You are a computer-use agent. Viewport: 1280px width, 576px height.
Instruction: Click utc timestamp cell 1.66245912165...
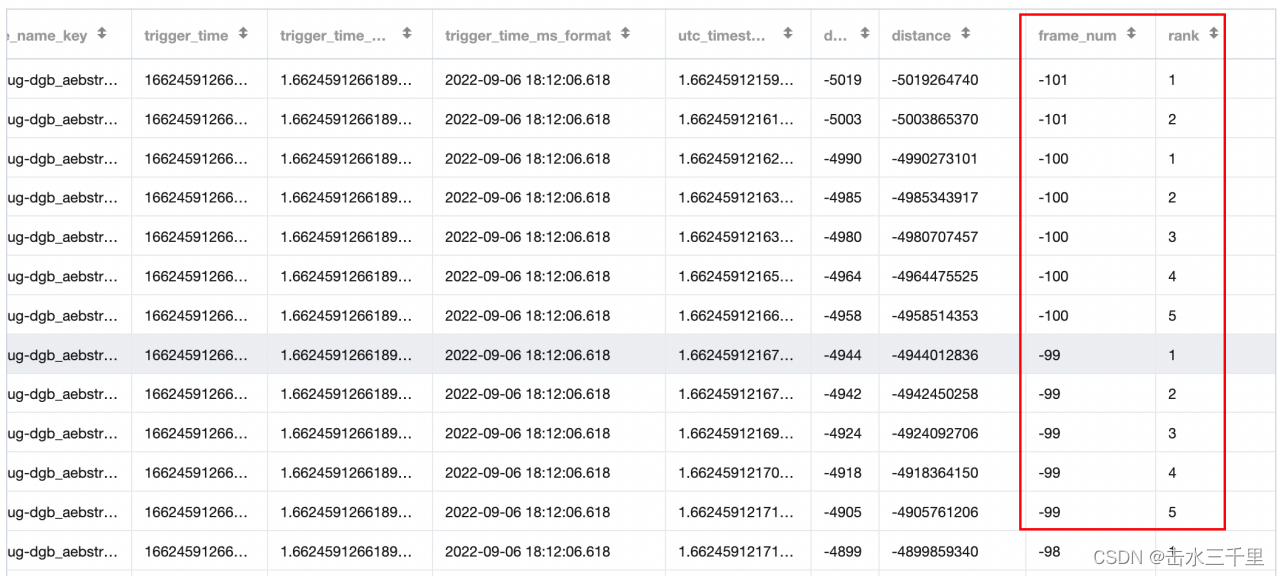coord(737,276)
